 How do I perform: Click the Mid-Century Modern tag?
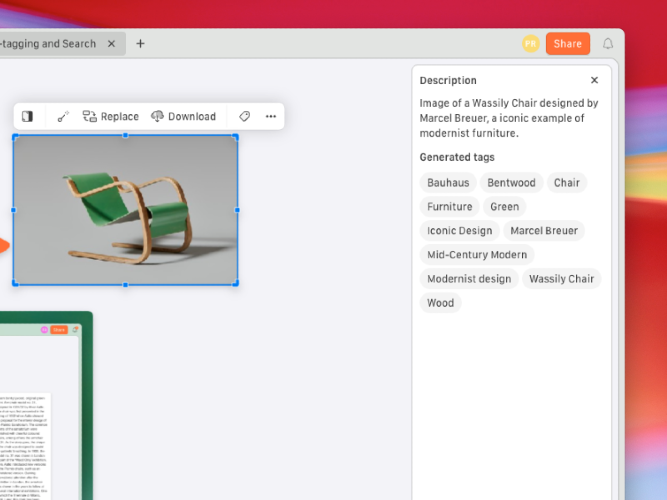point(477,254)
